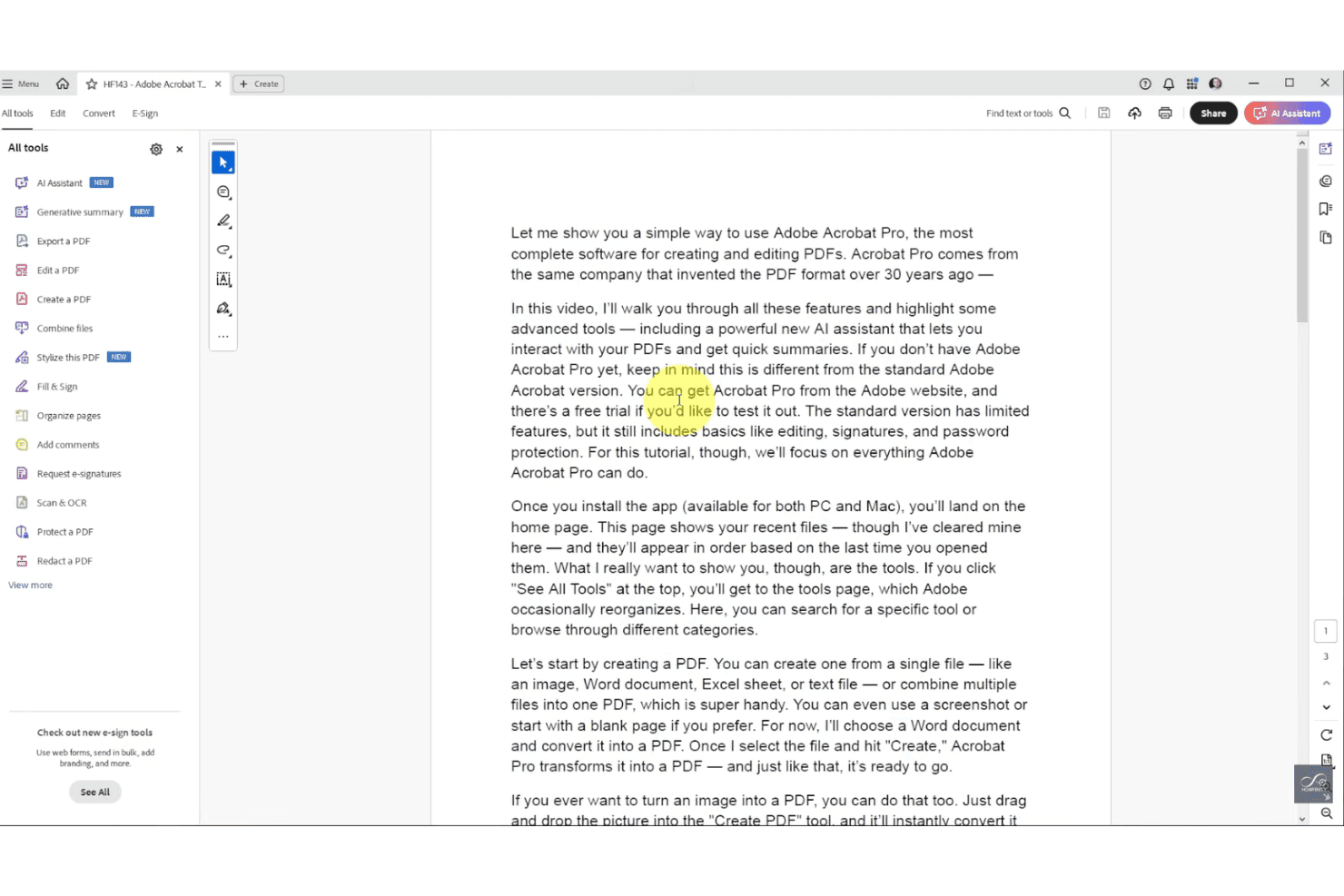Activate the highlighter pen tool

coord(223,222)
